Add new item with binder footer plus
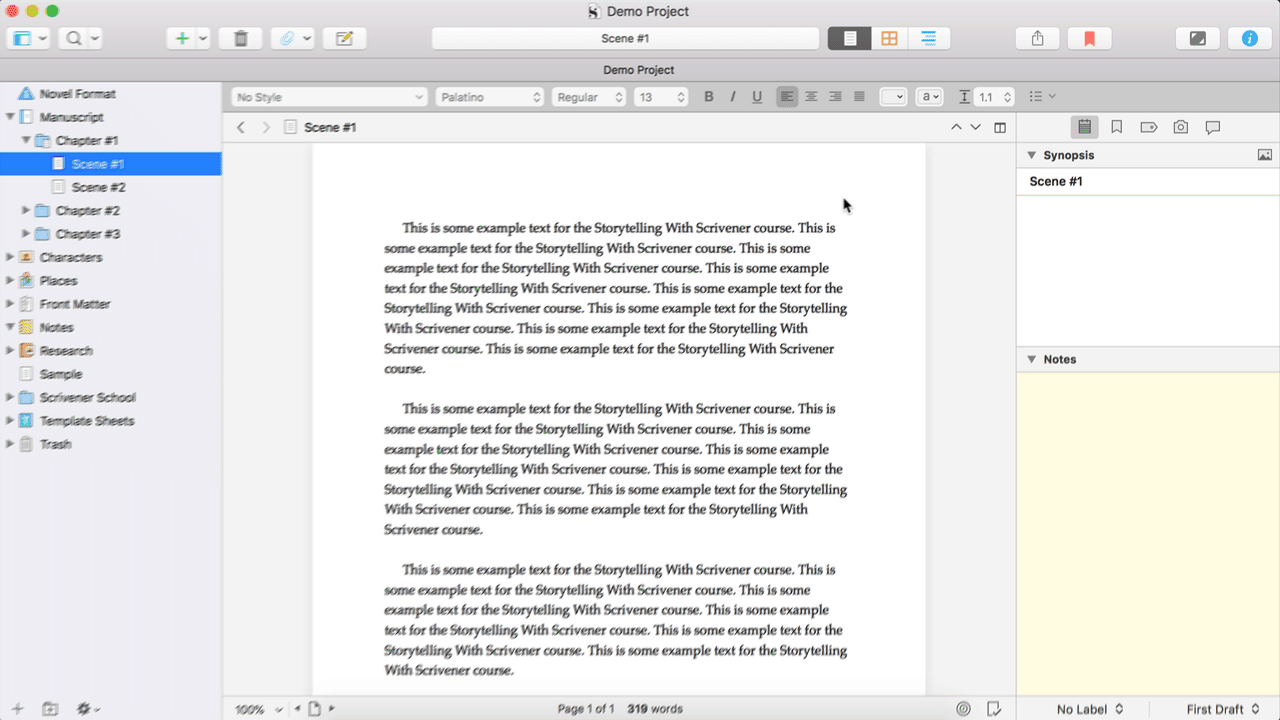This screenshot has height=720, width=1280. pos(17,709)
